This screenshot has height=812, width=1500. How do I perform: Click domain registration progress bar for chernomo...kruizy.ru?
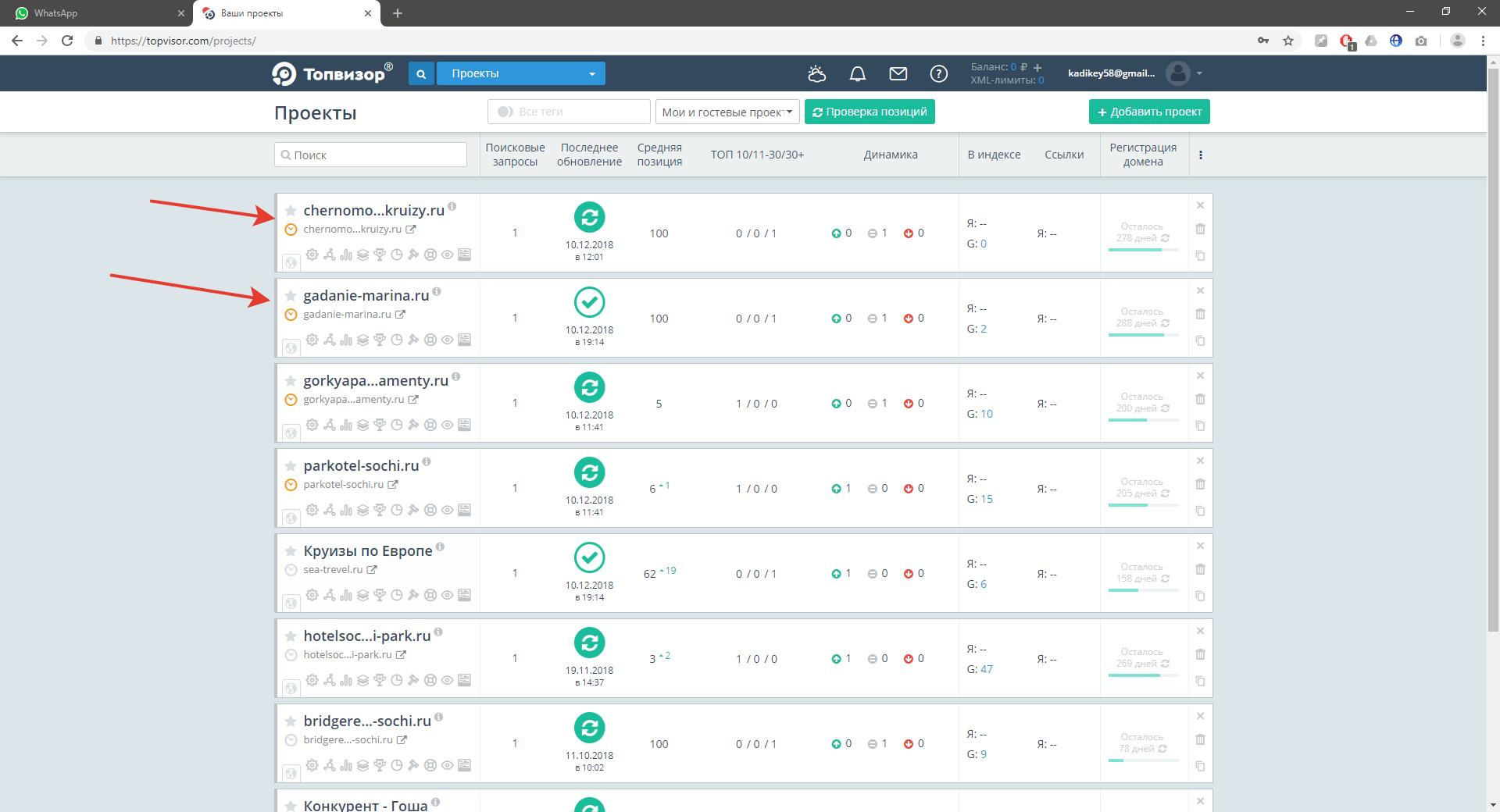point(1143,250)
